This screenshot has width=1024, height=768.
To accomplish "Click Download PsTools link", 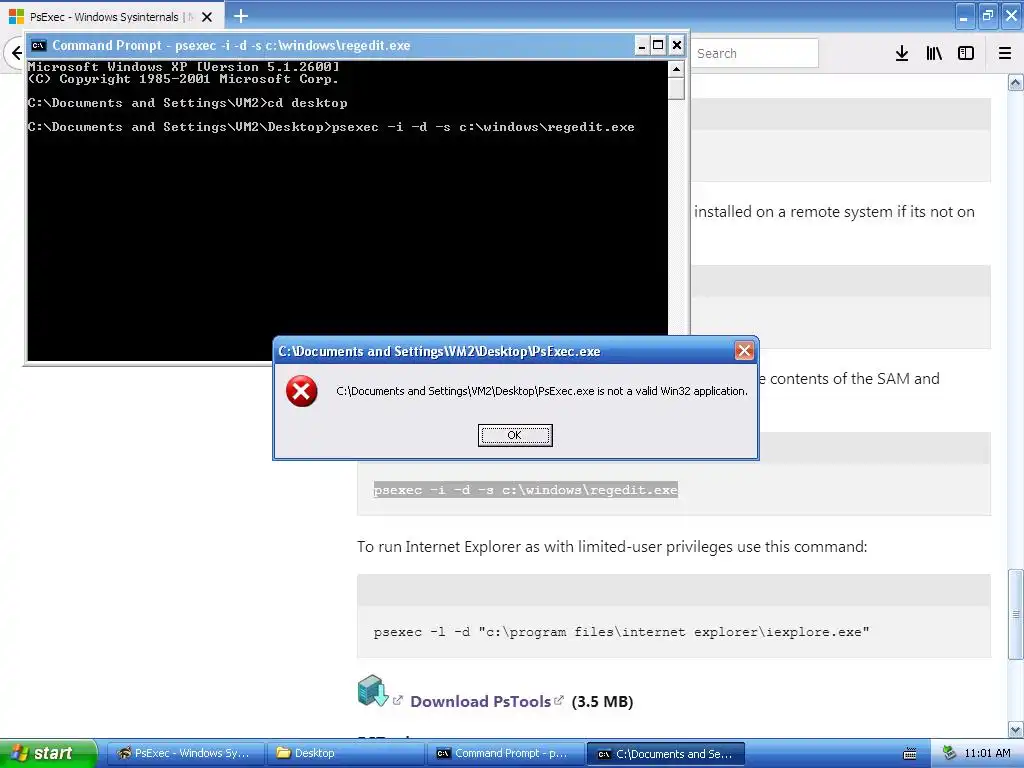I will 480,701.
